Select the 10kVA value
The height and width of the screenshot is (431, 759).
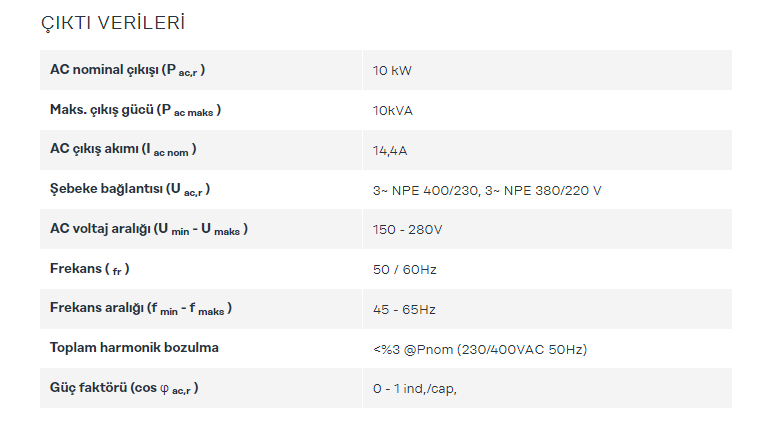point(393,111)
